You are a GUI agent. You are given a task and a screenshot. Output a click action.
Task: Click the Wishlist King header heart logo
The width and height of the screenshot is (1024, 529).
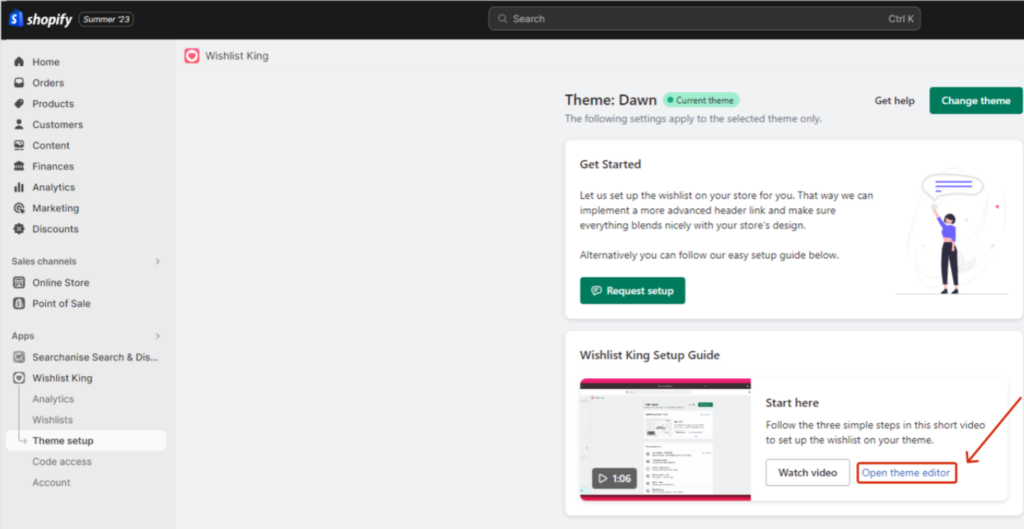coord(191,56)
